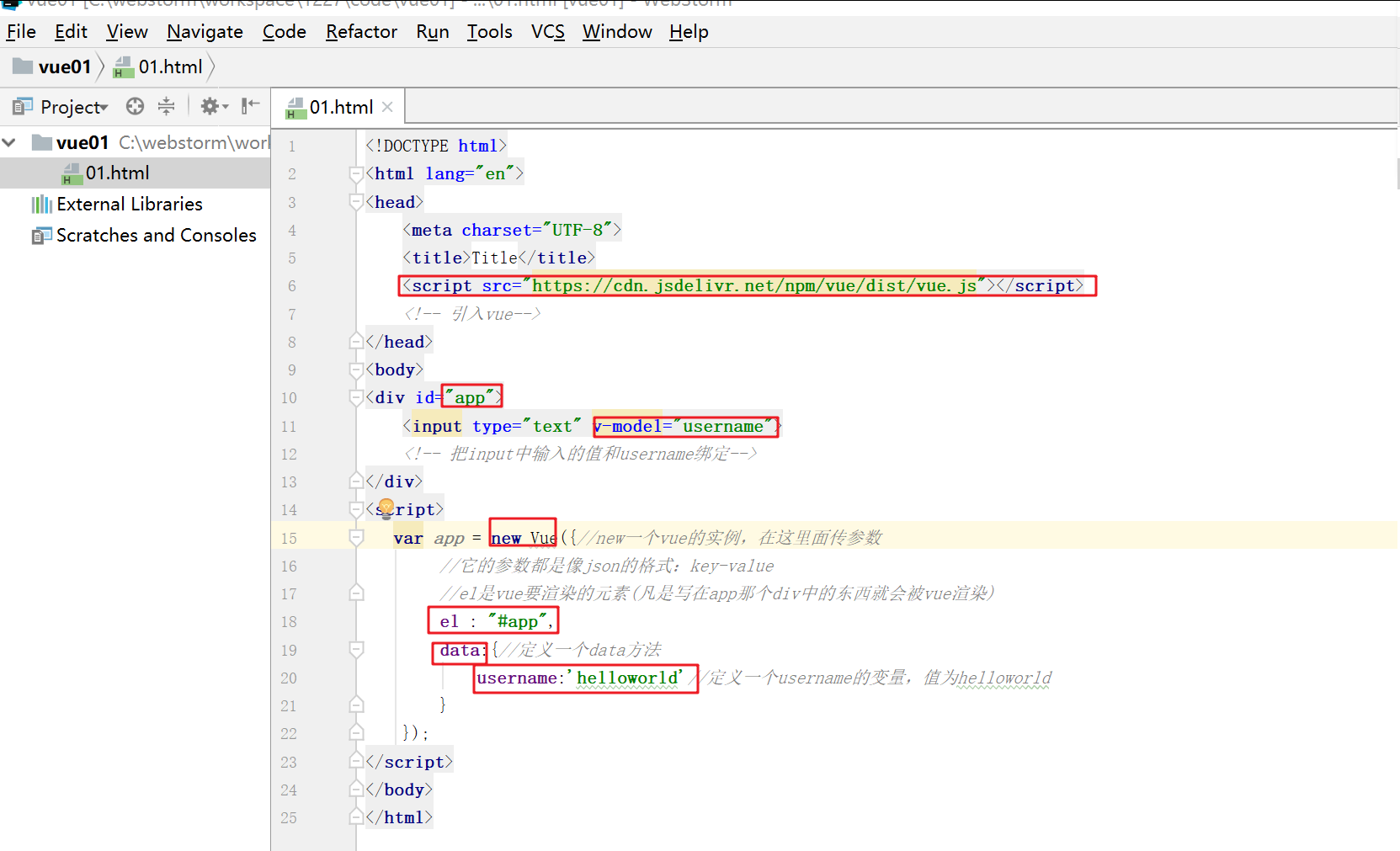This screenshot has width=1400, height=851.
Task: Click the 引入vue comment on line 7
Action: pos(472,314)
